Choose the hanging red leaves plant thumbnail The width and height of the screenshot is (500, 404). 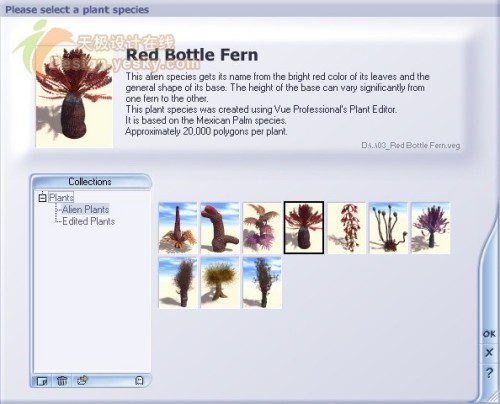pyautogui.click(x=346, y=228)
